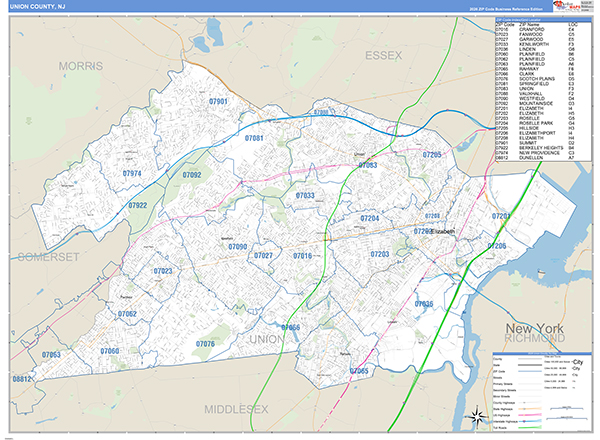The image size is (600, 440).
Task: Select the 07206 ZIP label on the map
Action: pos(497,246)
